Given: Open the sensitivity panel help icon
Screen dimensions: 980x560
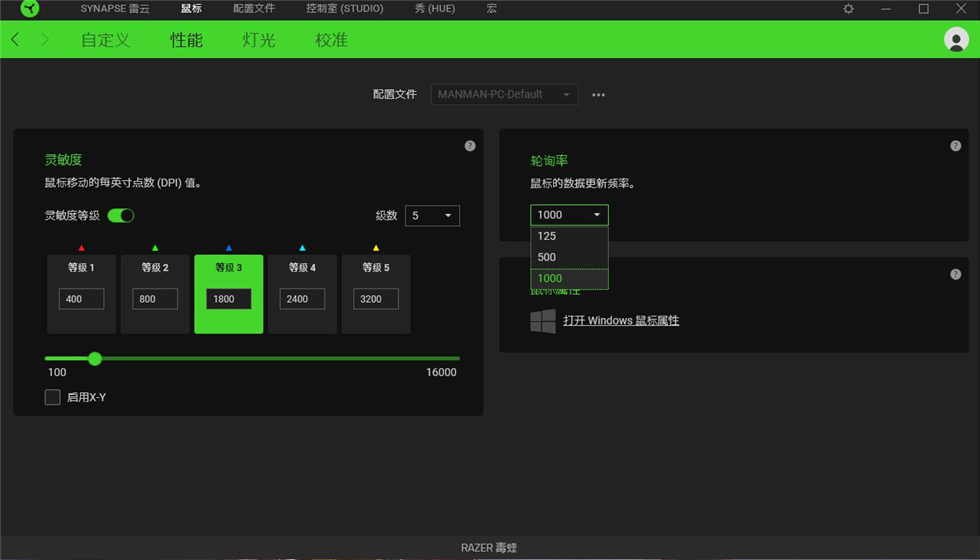Looking at the screenshot, I should click(470, 146).
